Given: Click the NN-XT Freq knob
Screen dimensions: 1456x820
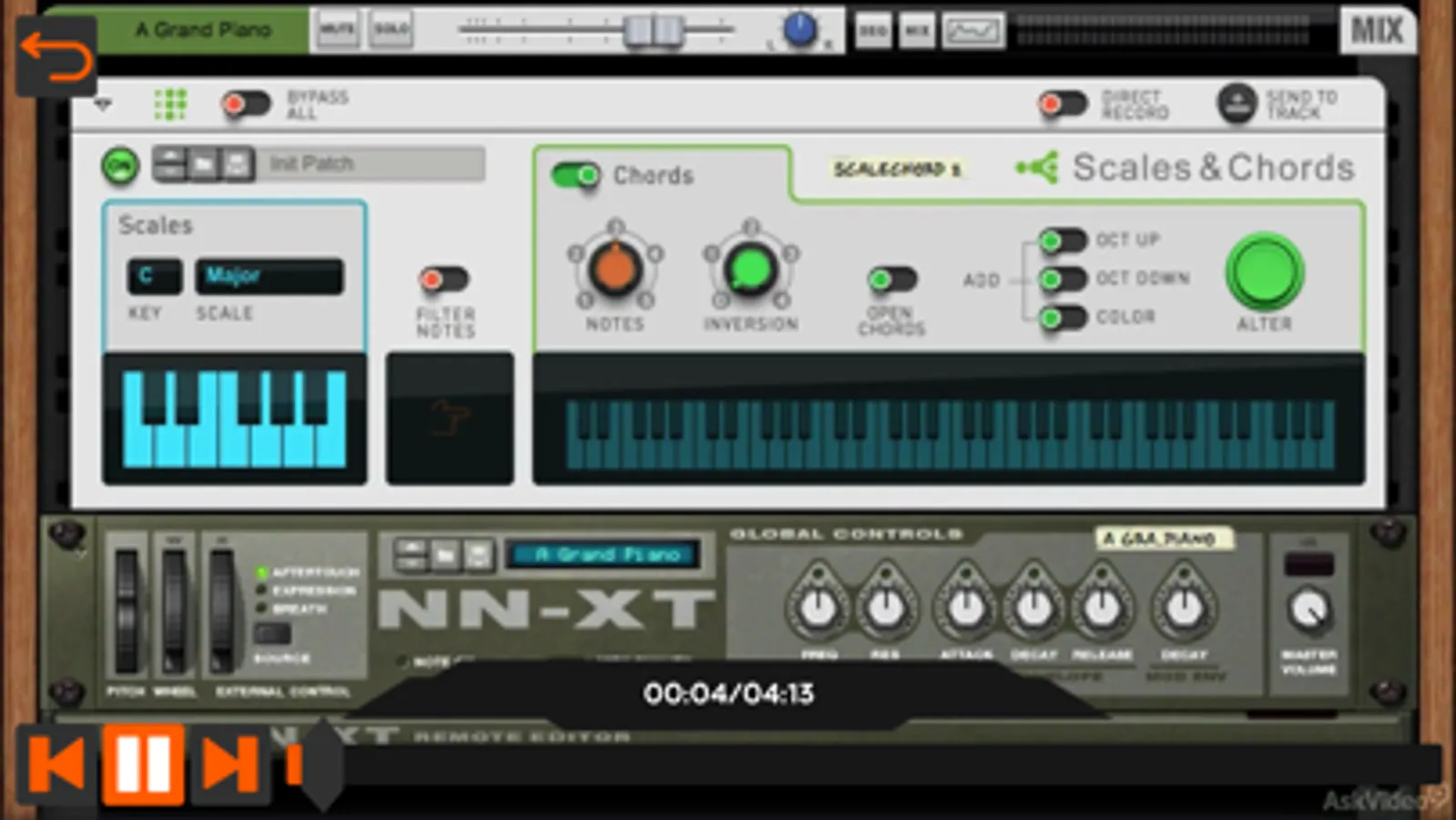Looking at the screenshot, I should click(818, 607).
